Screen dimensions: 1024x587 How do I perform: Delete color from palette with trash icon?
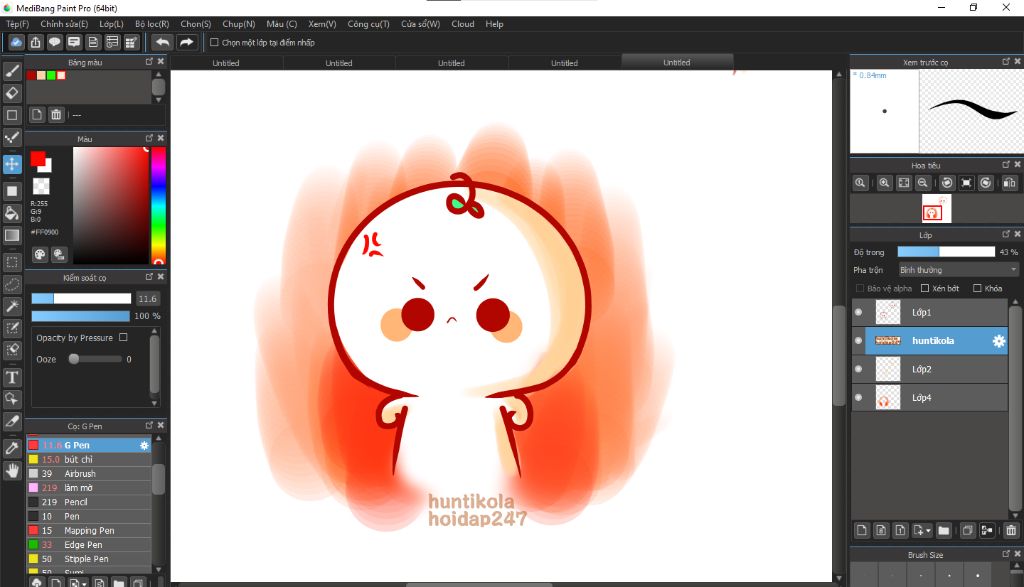(x=56, y=115)
